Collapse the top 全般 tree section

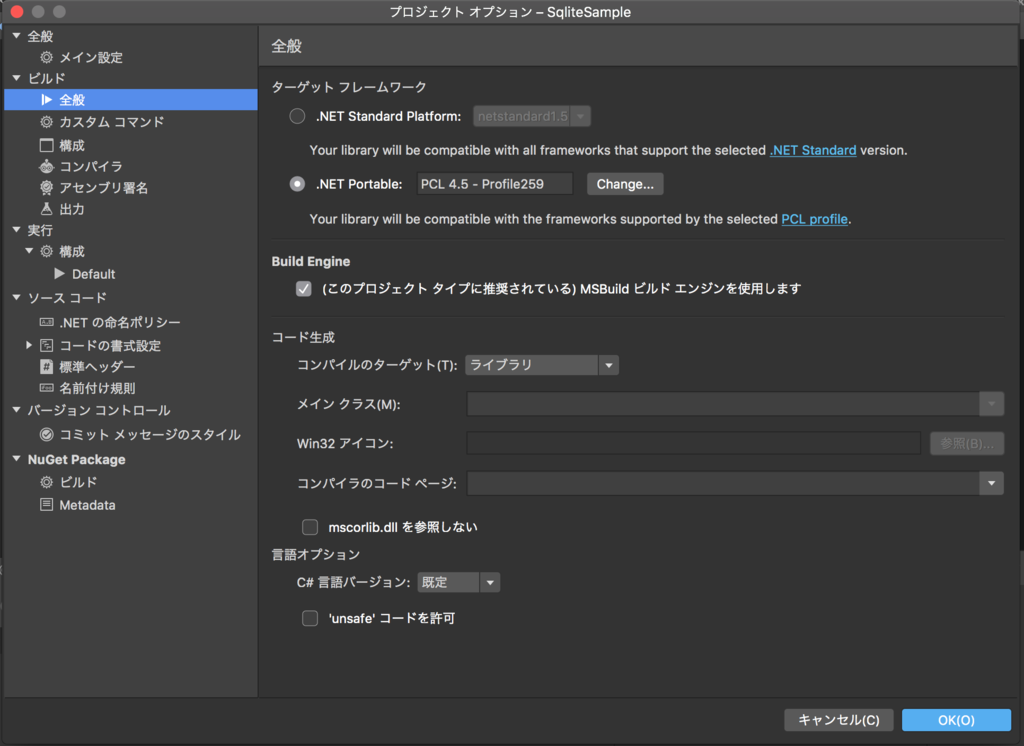point(16,36)
